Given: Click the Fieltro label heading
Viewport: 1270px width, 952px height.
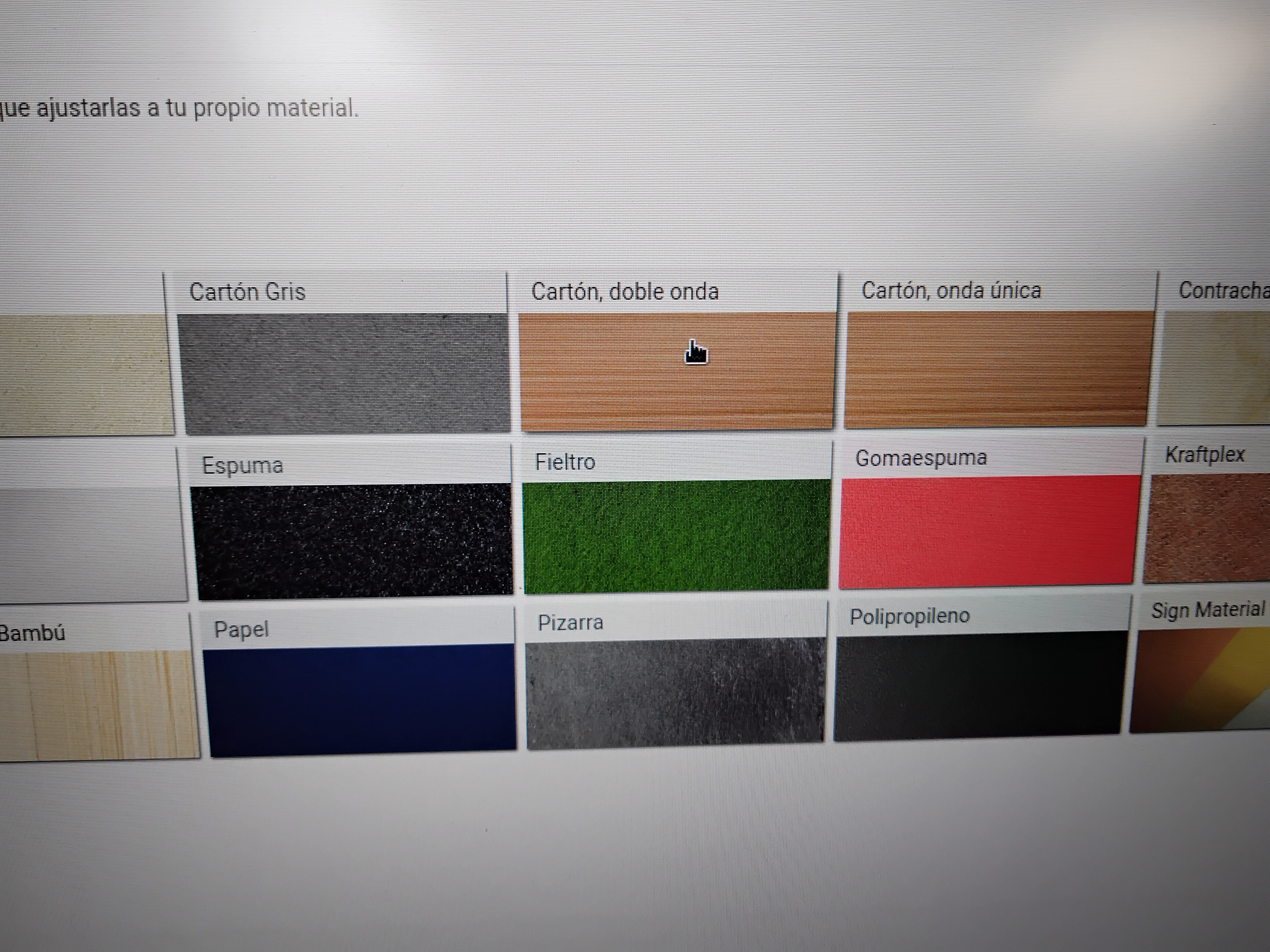Looking at the screenshot, I should point(565,462).
